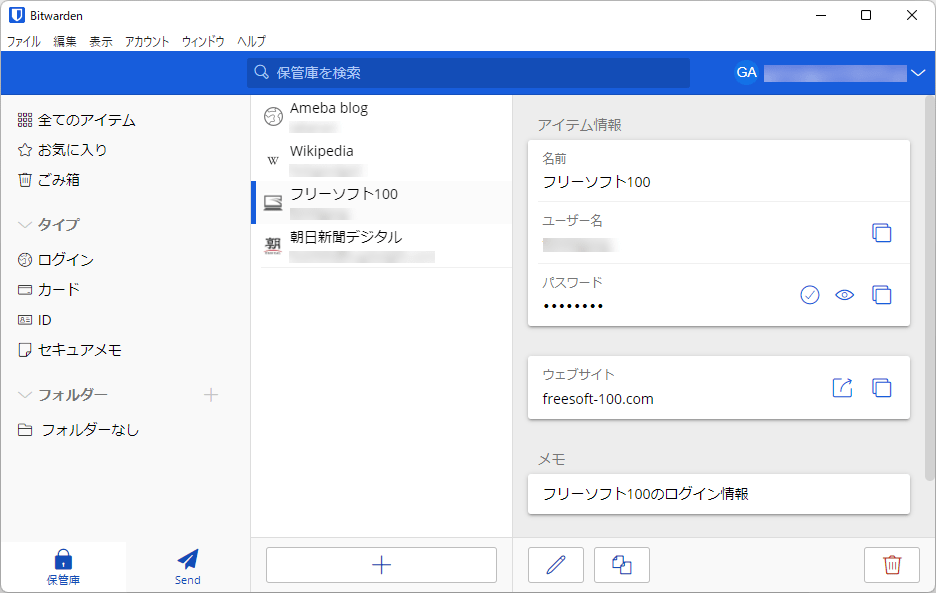Image resolution: width=936 pixels, height=593 pixels.
Task: Copy the website URL freesoft-100.com
Action: (882, 388)
